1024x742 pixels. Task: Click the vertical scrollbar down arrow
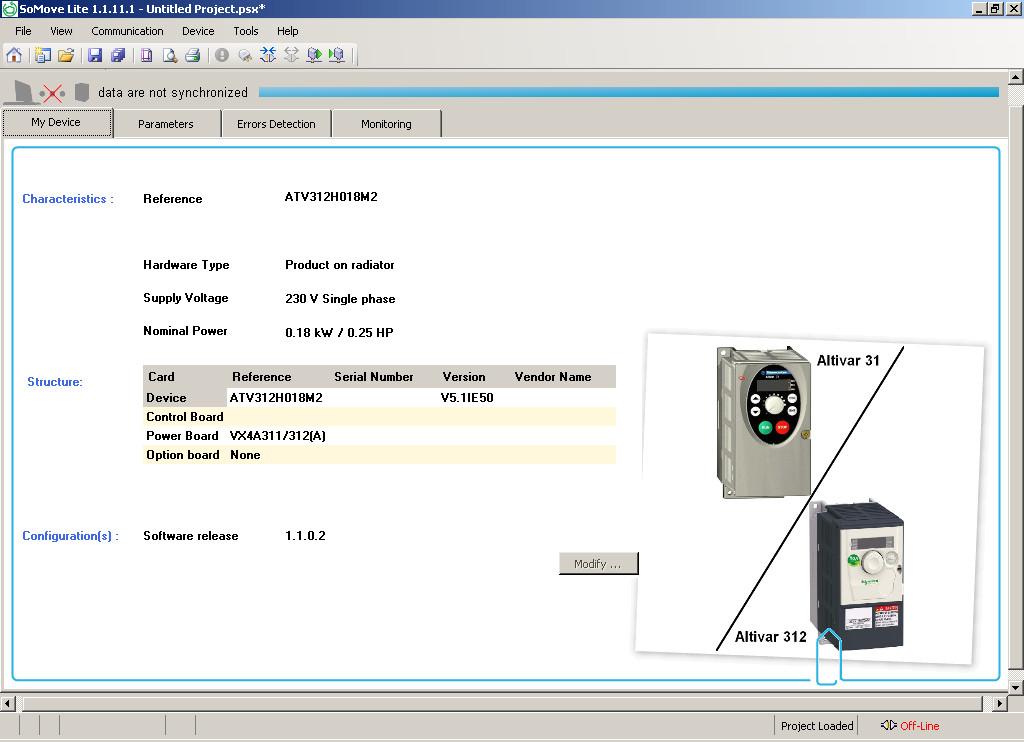[1016, 686]
